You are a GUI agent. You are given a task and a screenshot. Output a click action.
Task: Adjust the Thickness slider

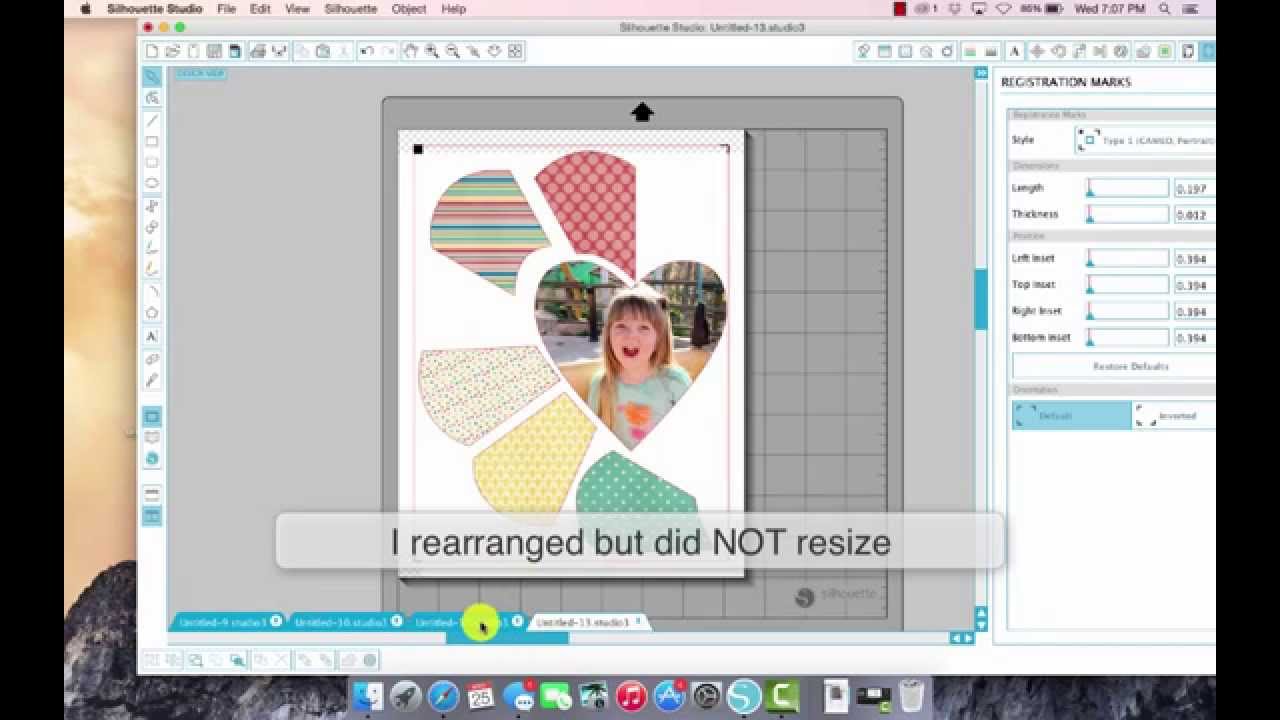(1127, 214)
